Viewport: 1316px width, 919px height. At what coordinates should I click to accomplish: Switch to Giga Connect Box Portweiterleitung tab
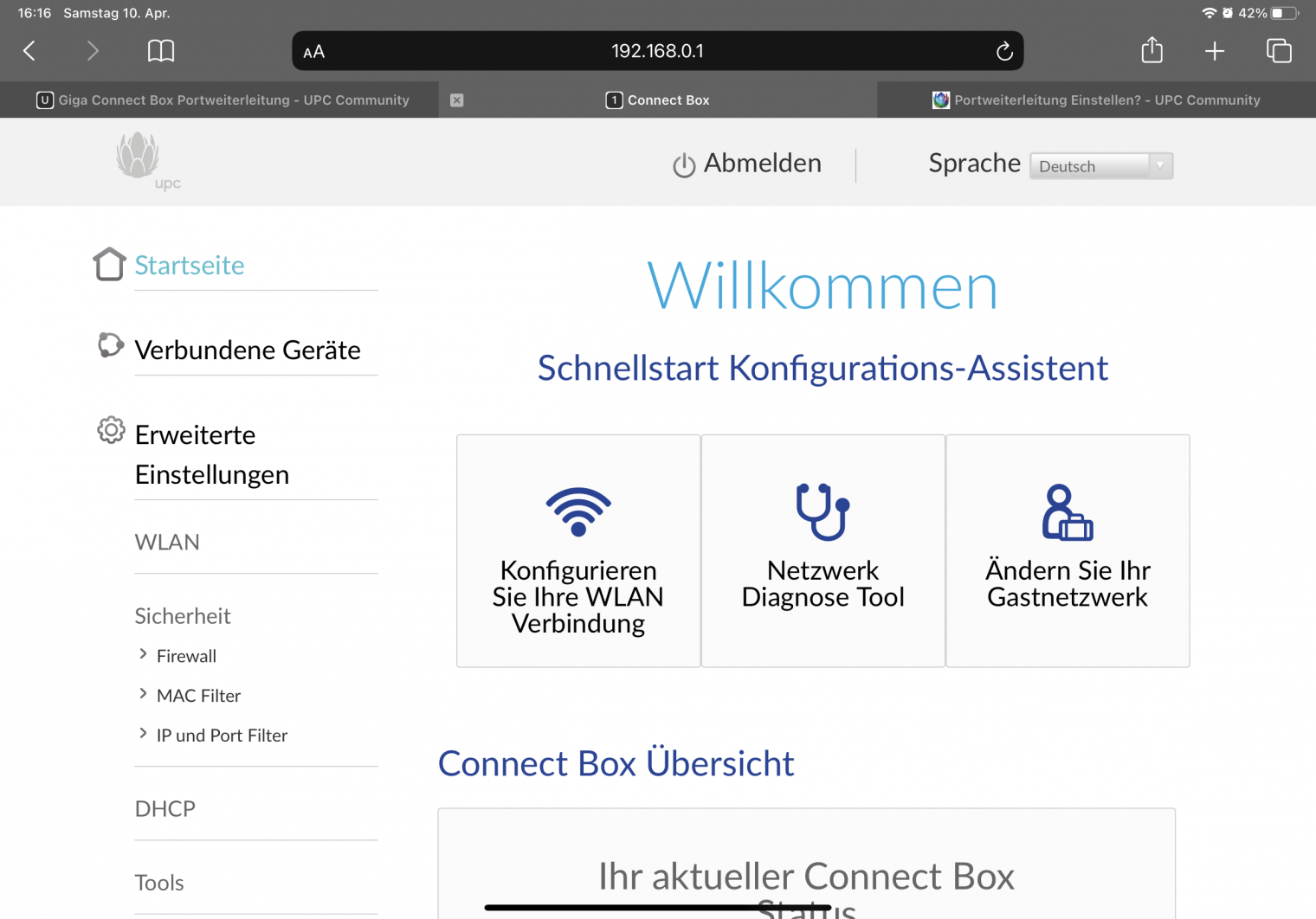coord(223,100)
